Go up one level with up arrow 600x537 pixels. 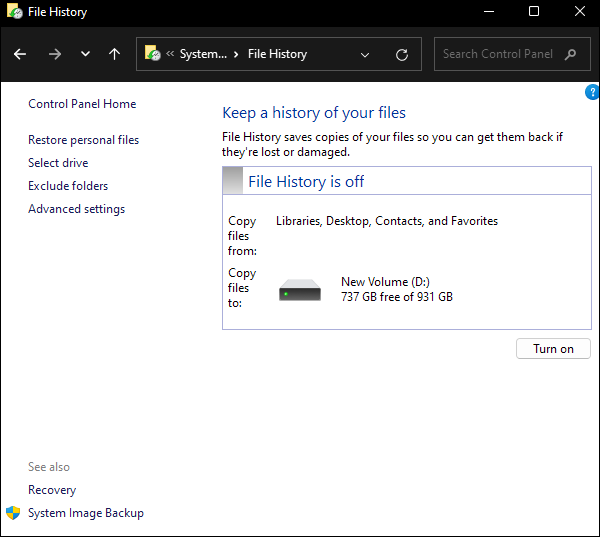114,54
